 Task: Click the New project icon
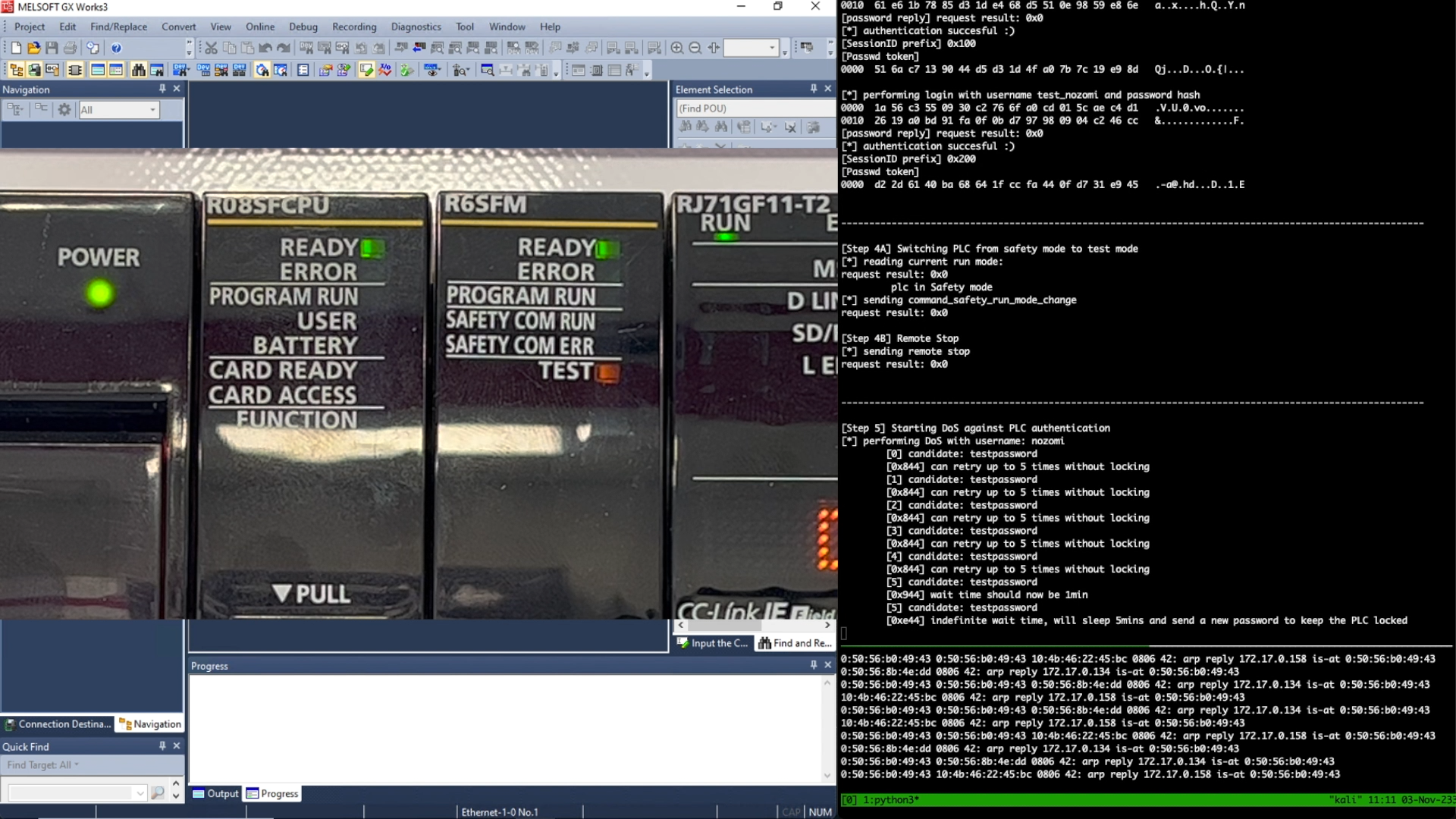click(x=16, y=48)
